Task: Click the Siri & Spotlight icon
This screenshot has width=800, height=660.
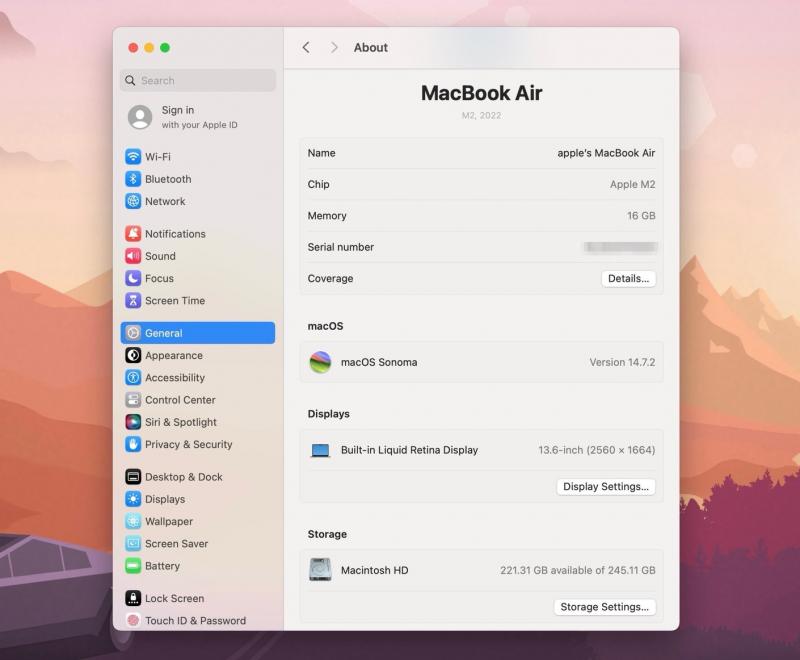Action: click(133, 422)
